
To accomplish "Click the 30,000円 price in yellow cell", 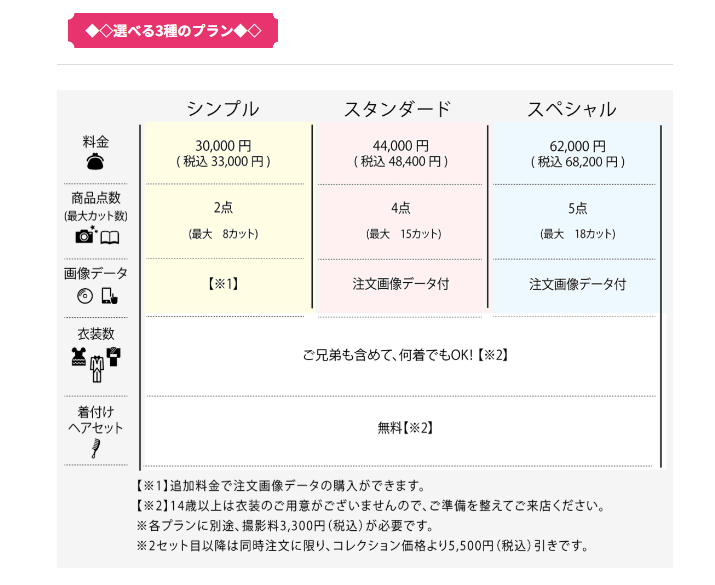I will coord(223,146).
